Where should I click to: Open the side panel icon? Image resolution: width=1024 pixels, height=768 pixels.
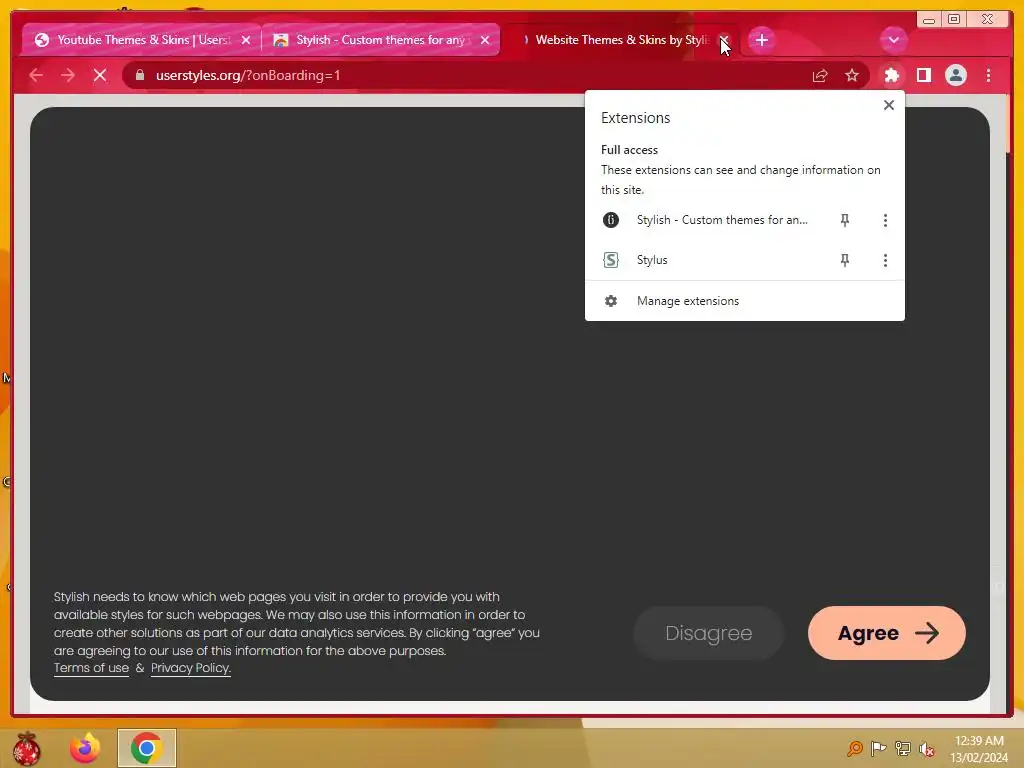pos(923,75)
